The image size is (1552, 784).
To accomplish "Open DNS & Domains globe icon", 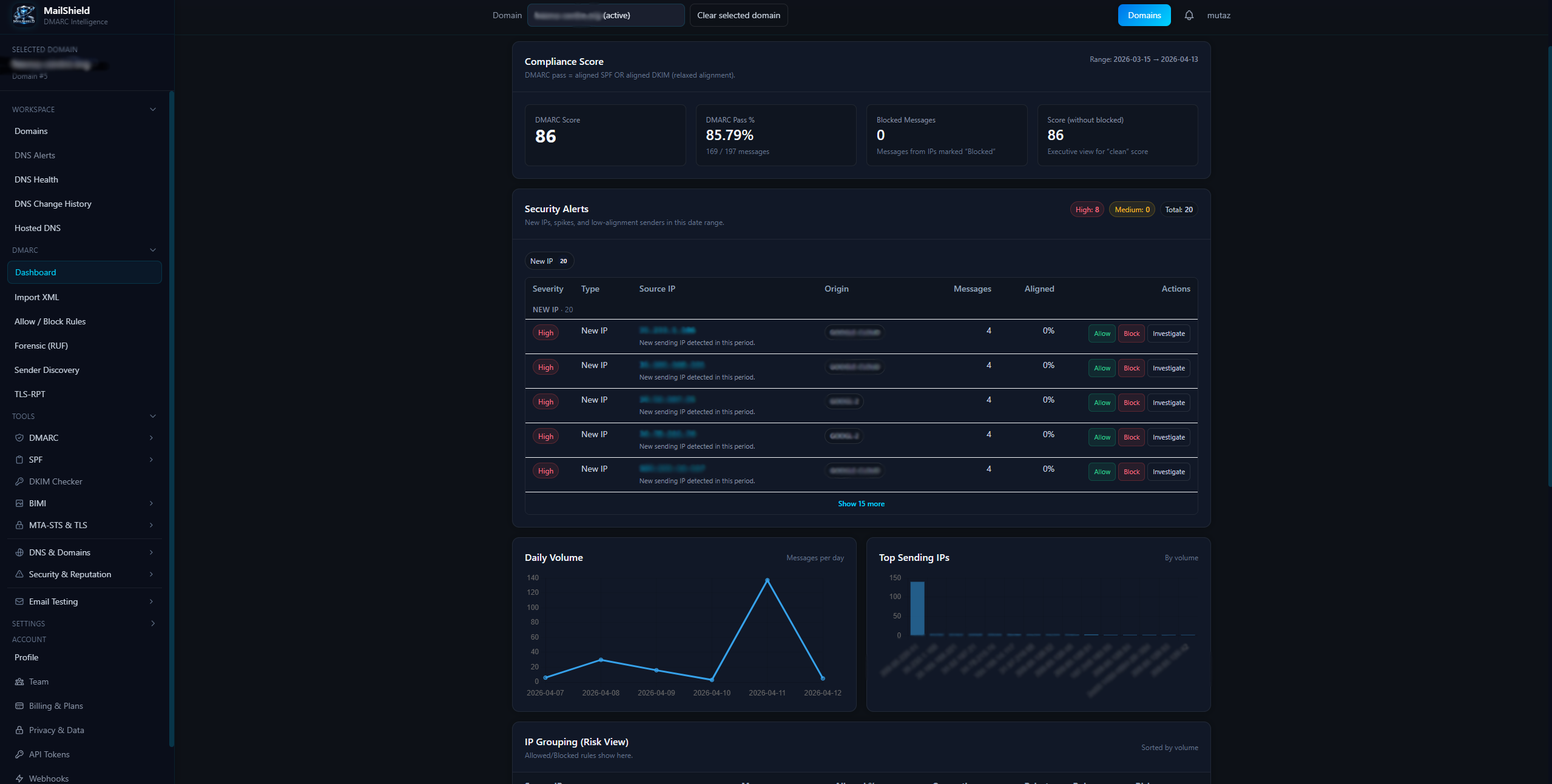I will (x=19, y=552).
